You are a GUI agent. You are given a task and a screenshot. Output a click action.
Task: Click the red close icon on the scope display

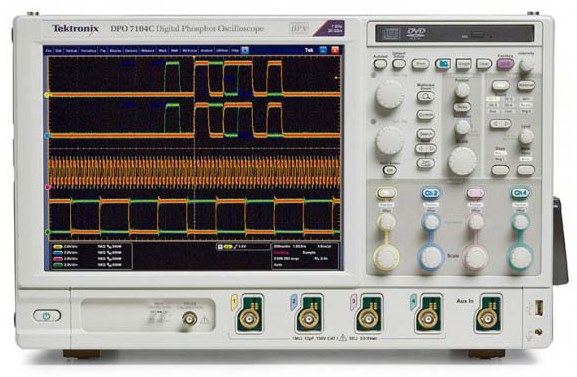pyautogui.click(x=335, y=50)
